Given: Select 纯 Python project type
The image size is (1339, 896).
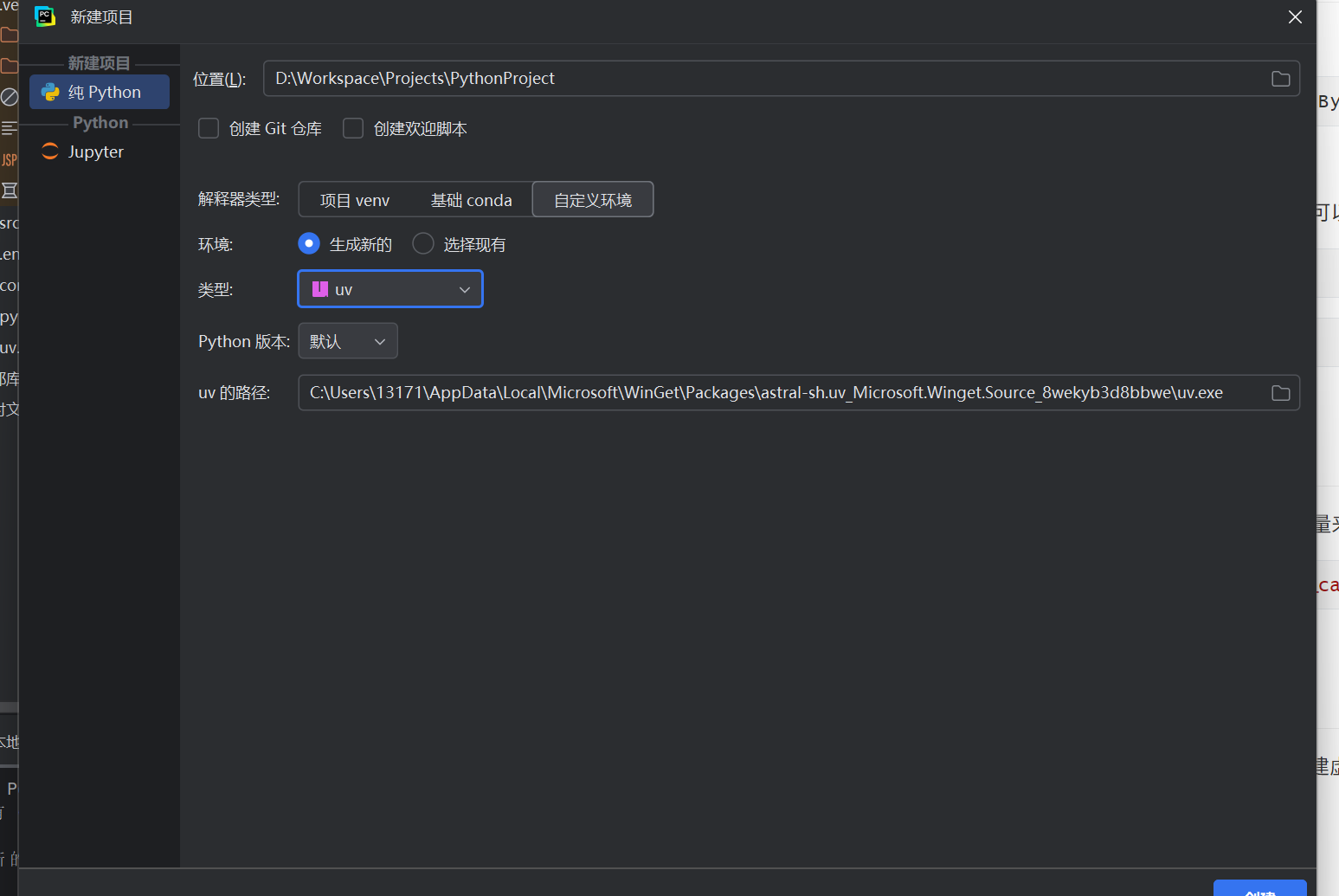Looking at the screenshot, I should [100, 92].
